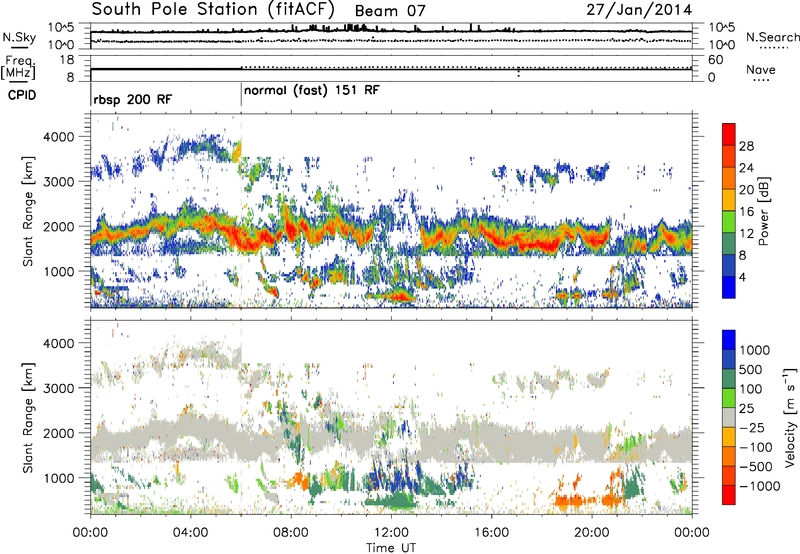Click the 04:00 time tick label
This screenshot has width=800, height=554.
point(190,533)
